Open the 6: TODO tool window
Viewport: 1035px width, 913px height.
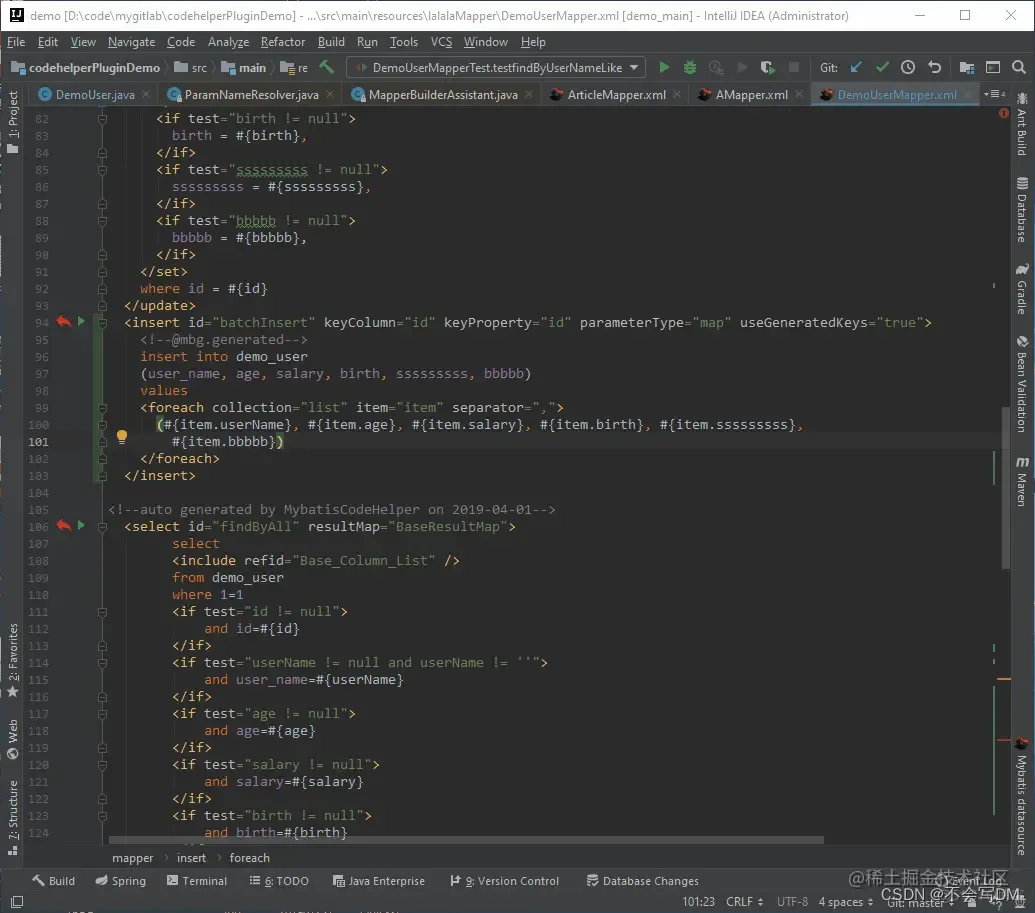coord(279,881)
